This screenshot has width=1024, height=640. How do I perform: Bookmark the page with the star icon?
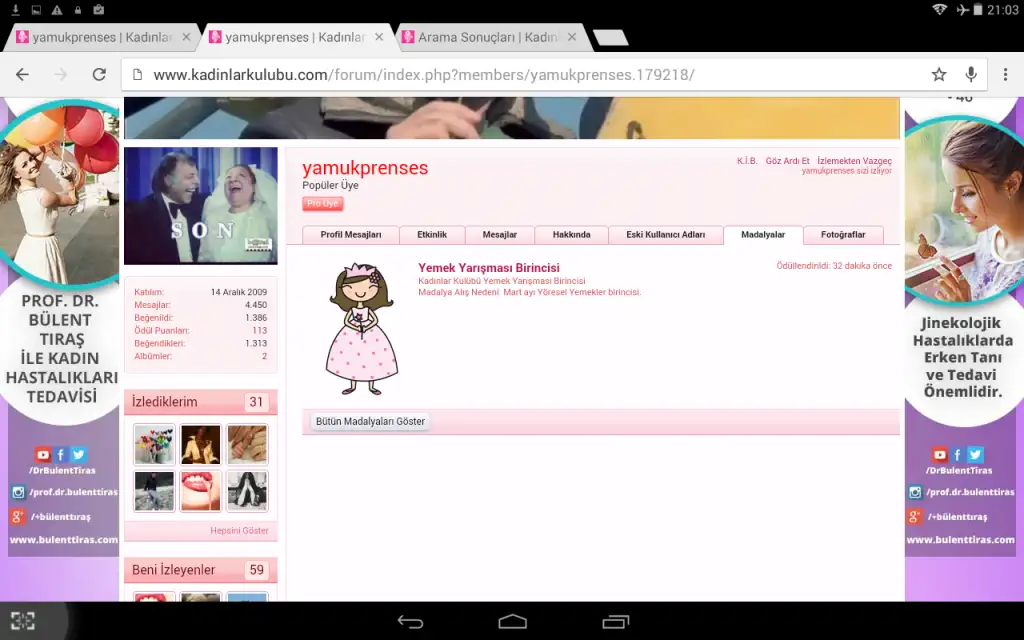click(938, 73)
